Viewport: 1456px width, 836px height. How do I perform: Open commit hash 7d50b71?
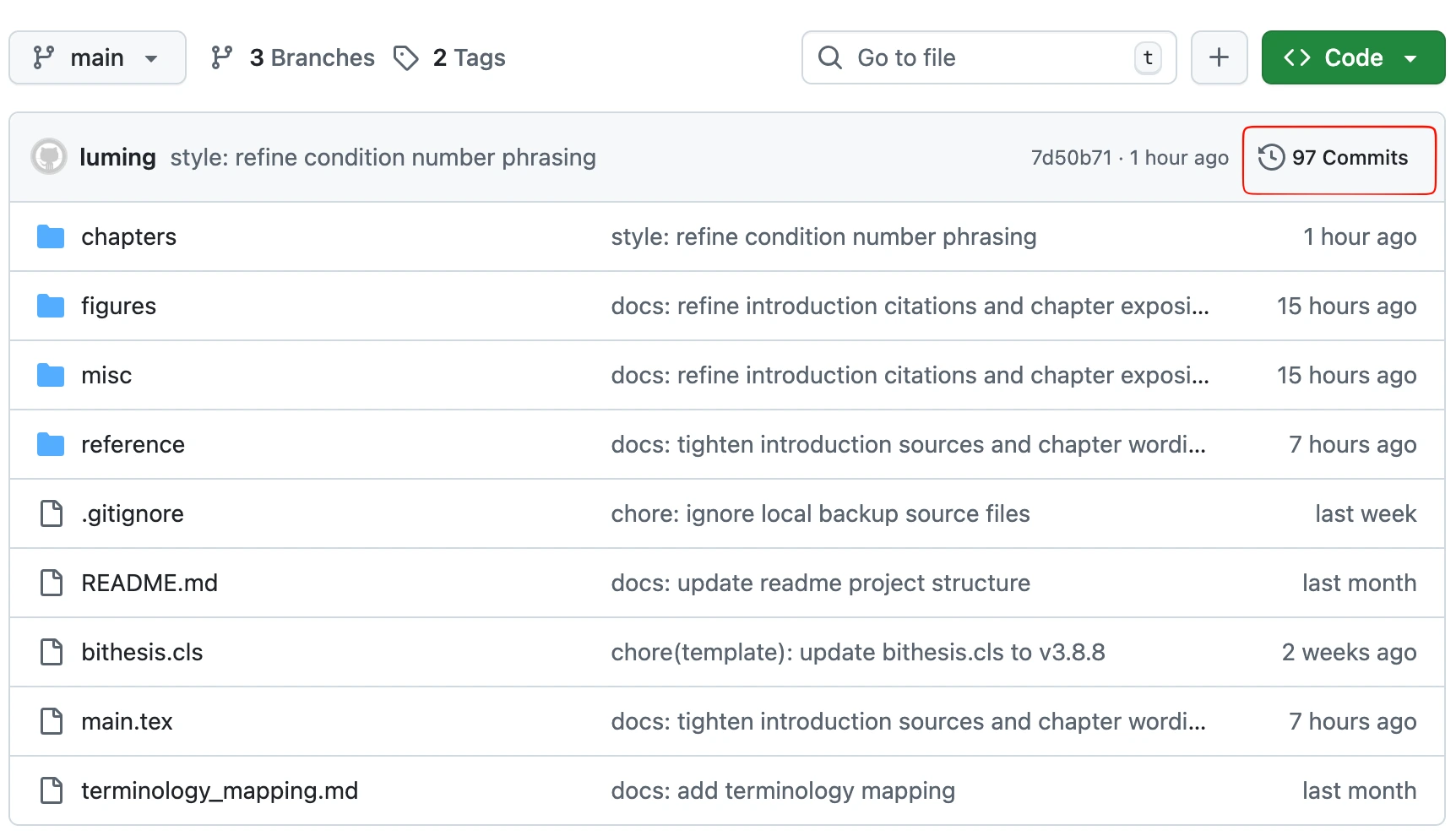(1071, 158)
